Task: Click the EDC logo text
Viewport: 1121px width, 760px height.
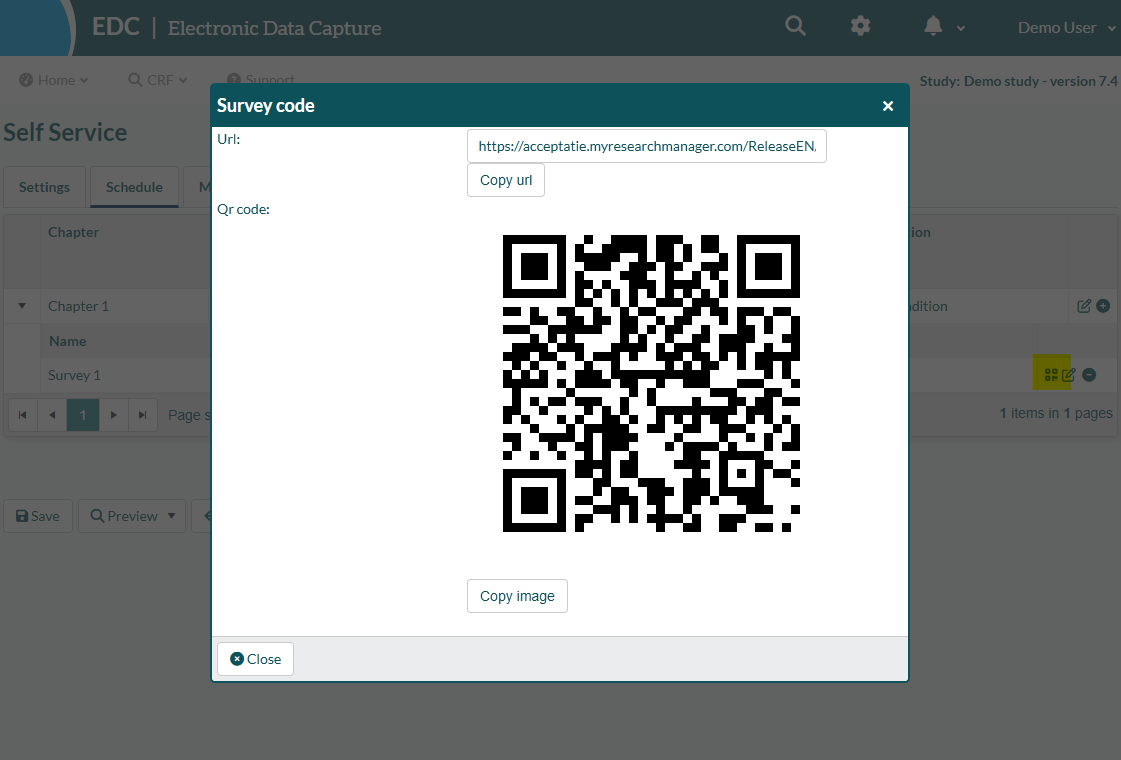Action: click(x=116, y=27)
